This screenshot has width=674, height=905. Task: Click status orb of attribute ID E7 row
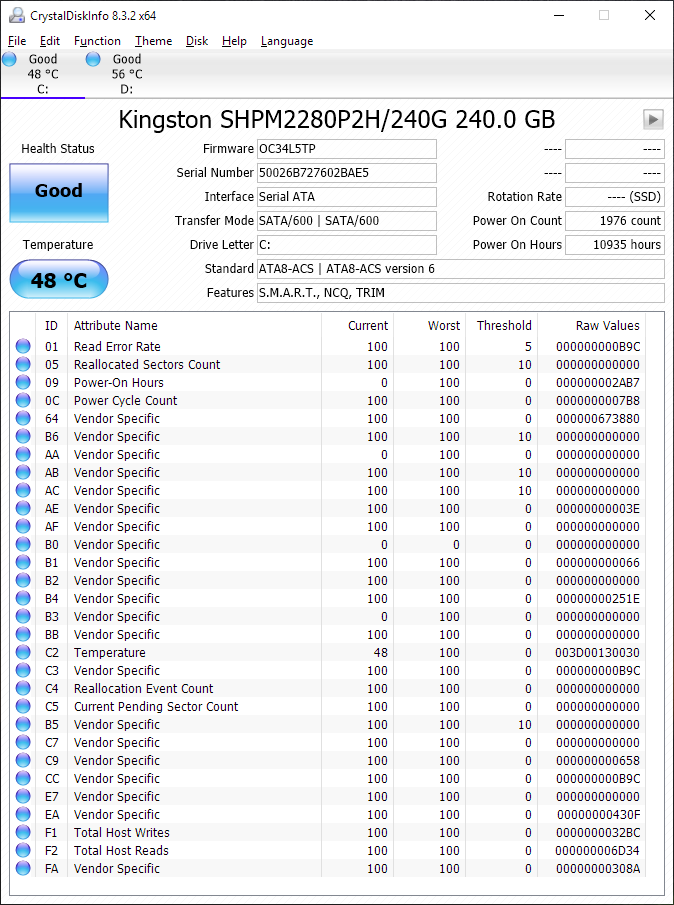(x=23, y=796)
